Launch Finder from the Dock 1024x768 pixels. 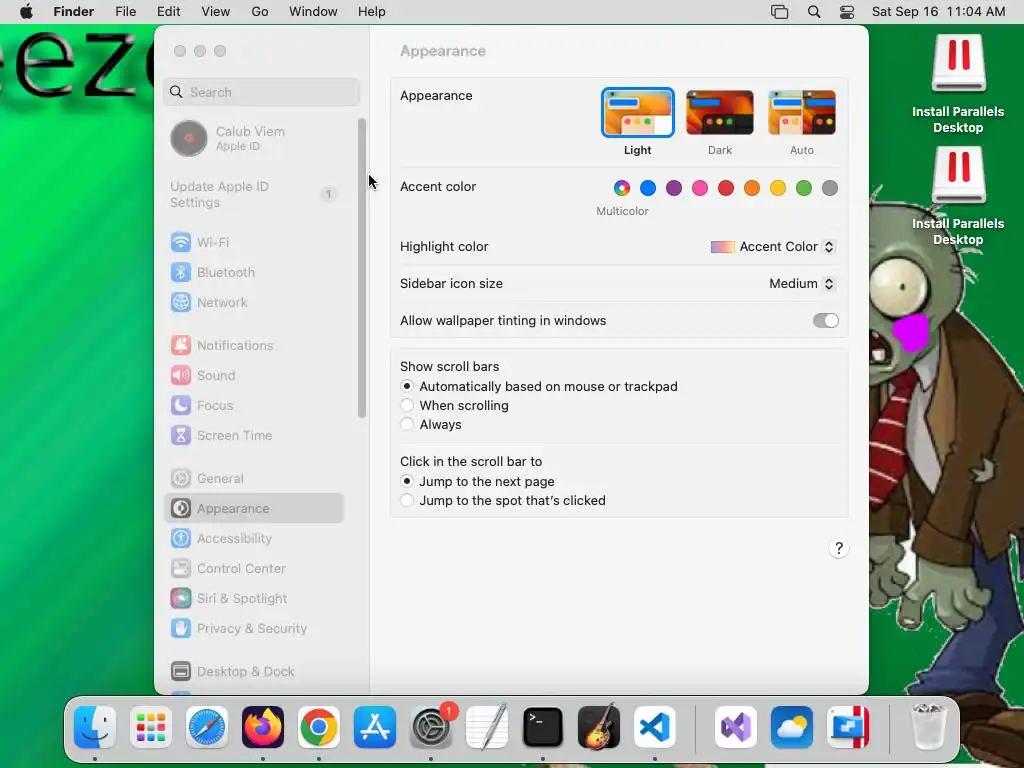(x=95, y=727)
